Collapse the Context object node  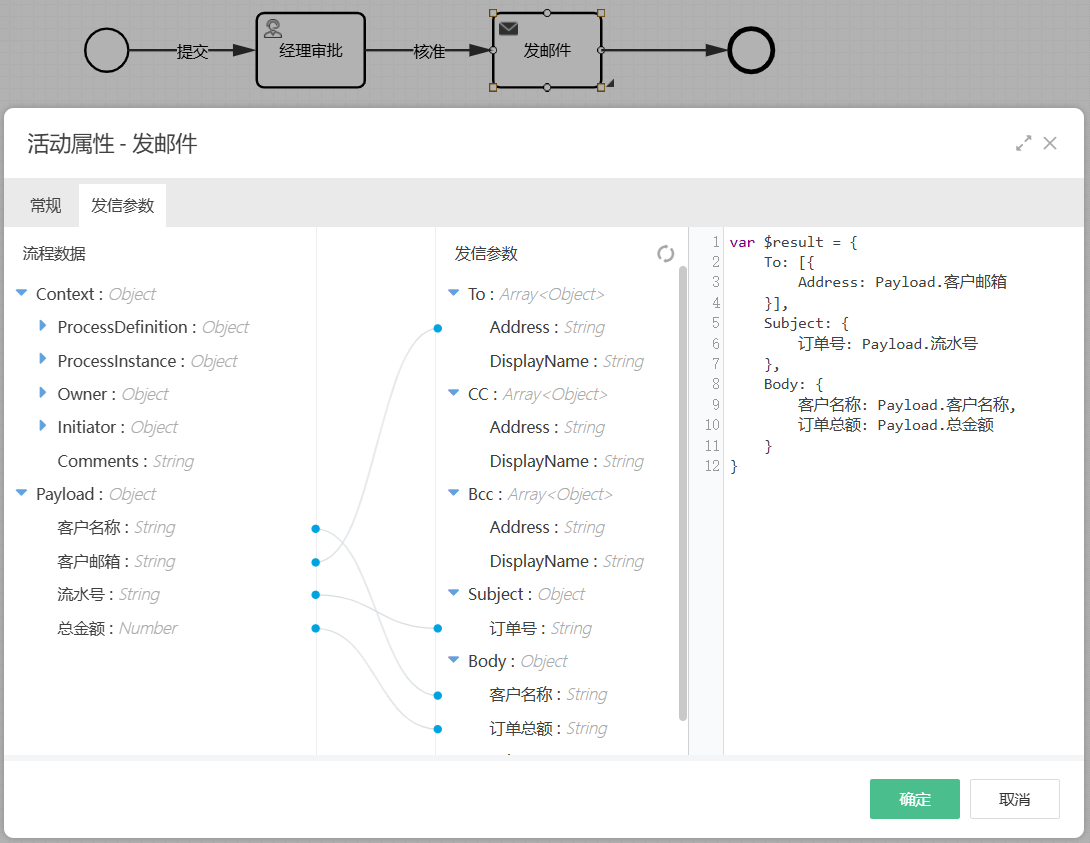pyautogui.click(x=22, y=294)
